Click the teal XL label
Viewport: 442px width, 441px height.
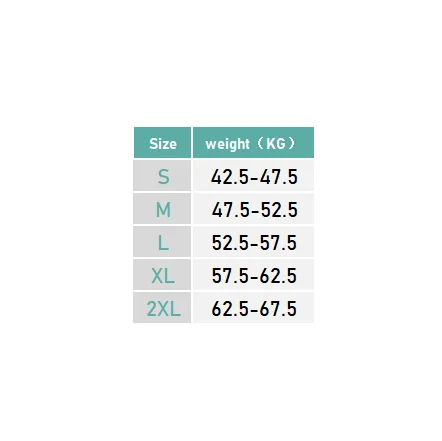(163, 276)
